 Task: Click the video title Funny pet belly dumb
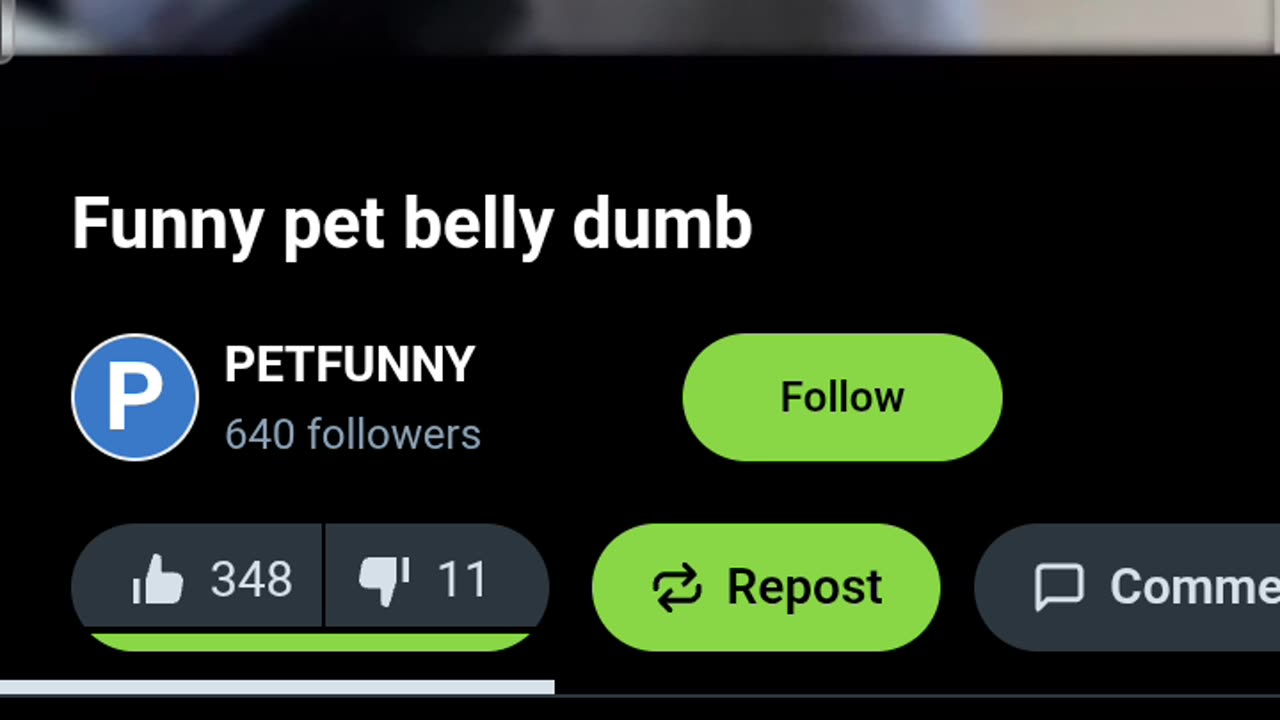(411, 225)
